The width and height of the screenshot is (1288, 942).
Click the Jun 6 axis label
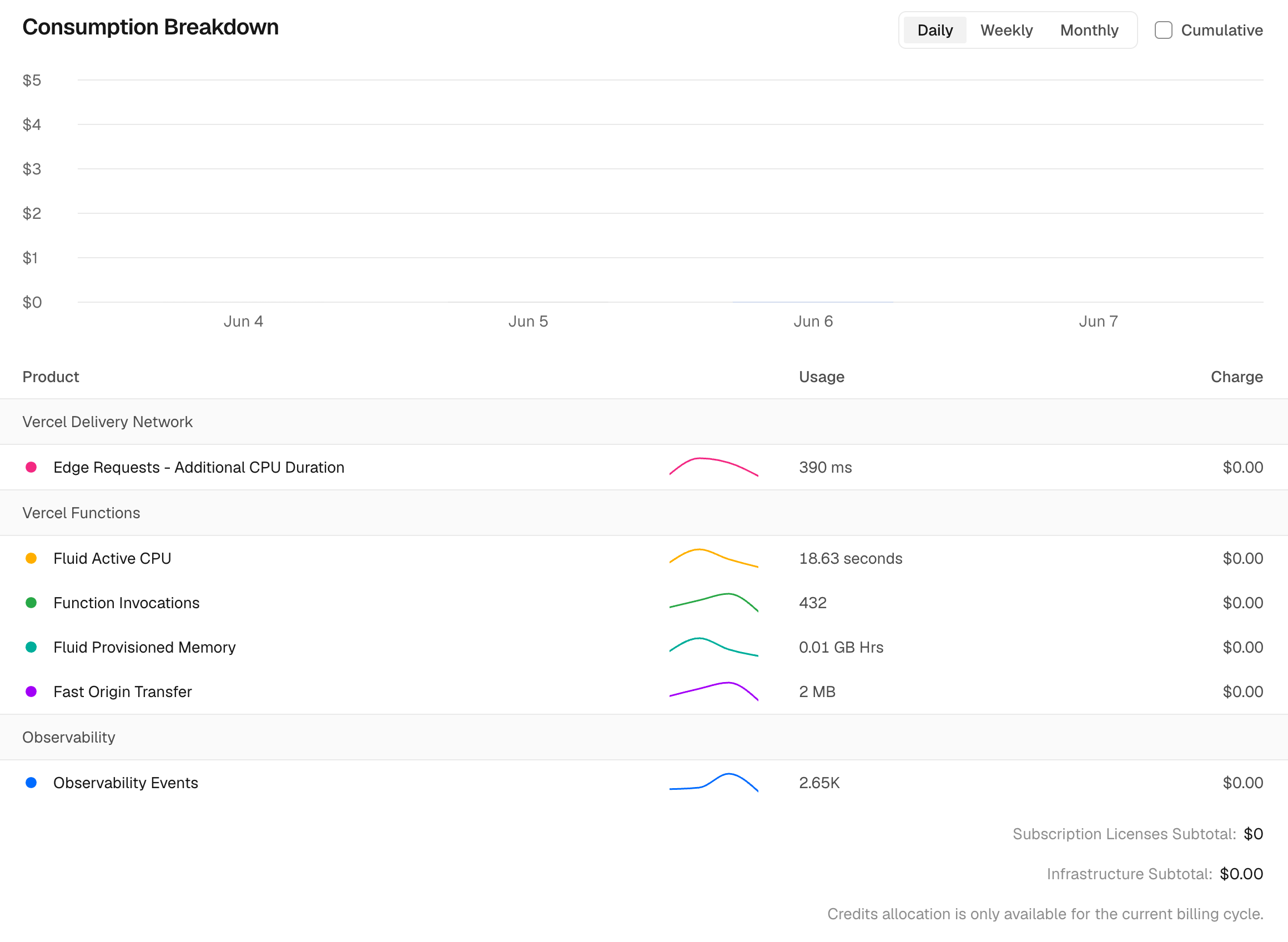pos(813,322)
